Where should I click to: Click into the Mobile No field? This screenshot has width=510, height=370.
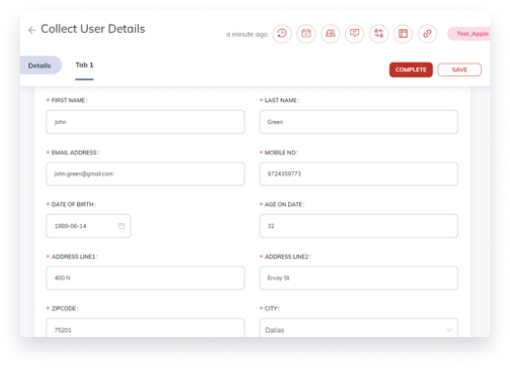(359, 174)
